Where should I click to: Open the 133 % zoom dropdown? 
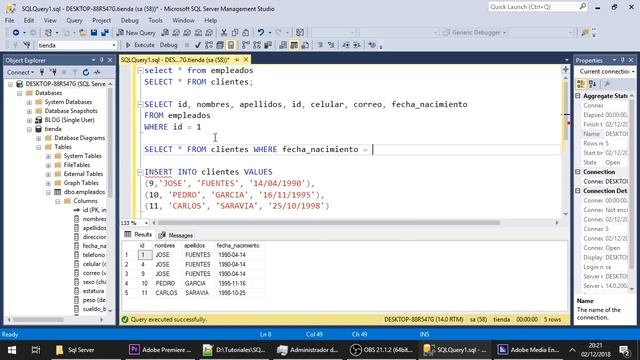pos(146,223)
